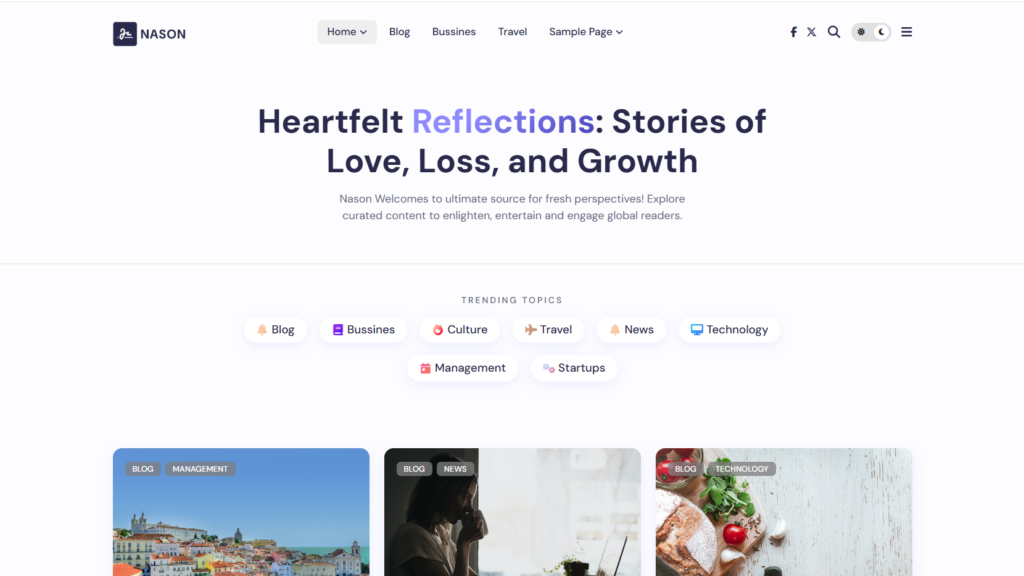Screen dimensions: 1024x576
Task: Open the Blog nav menu item
Action: coord(399,32)
